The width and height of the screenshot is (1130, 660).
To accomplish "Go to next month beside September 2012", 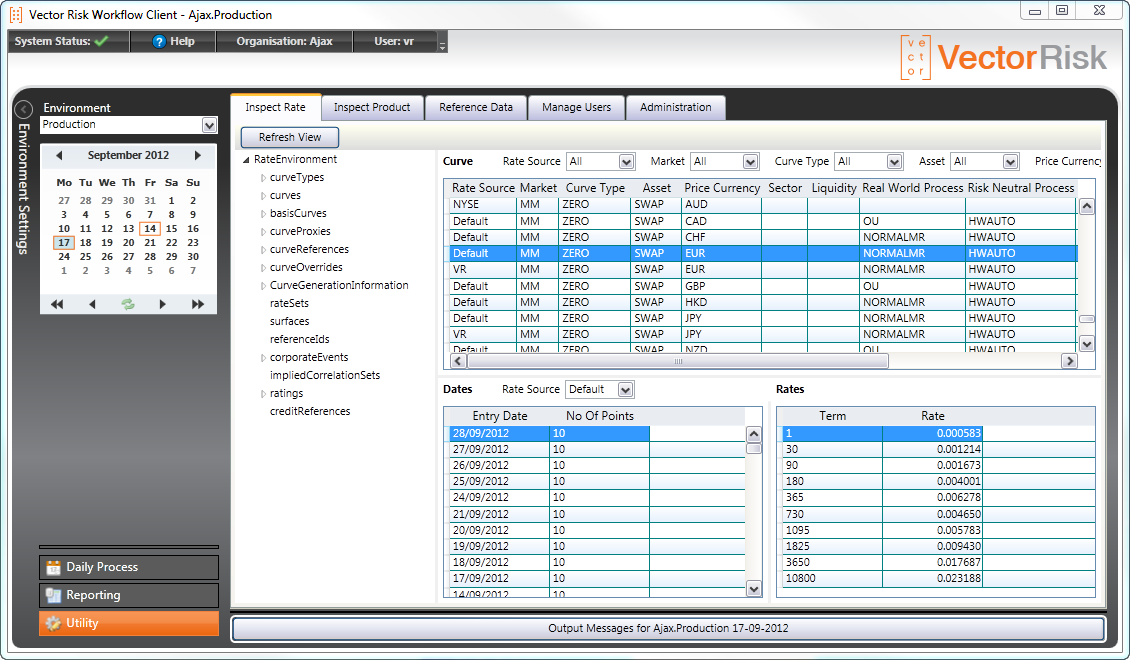I will point(197,155).
